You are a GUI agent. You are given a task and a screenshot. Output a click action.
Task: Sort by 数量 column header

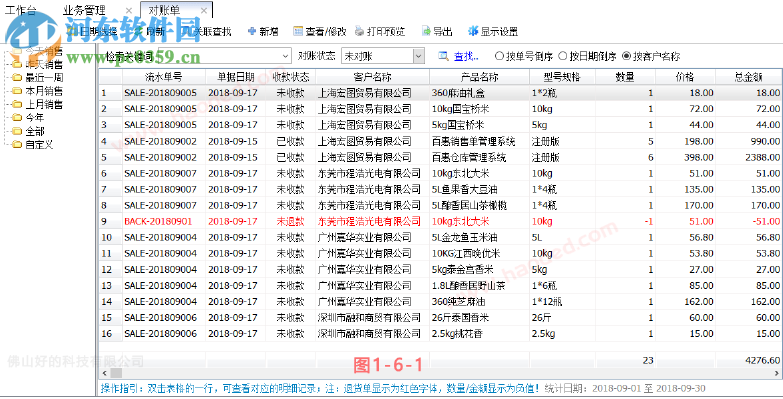tap(626, 77)
